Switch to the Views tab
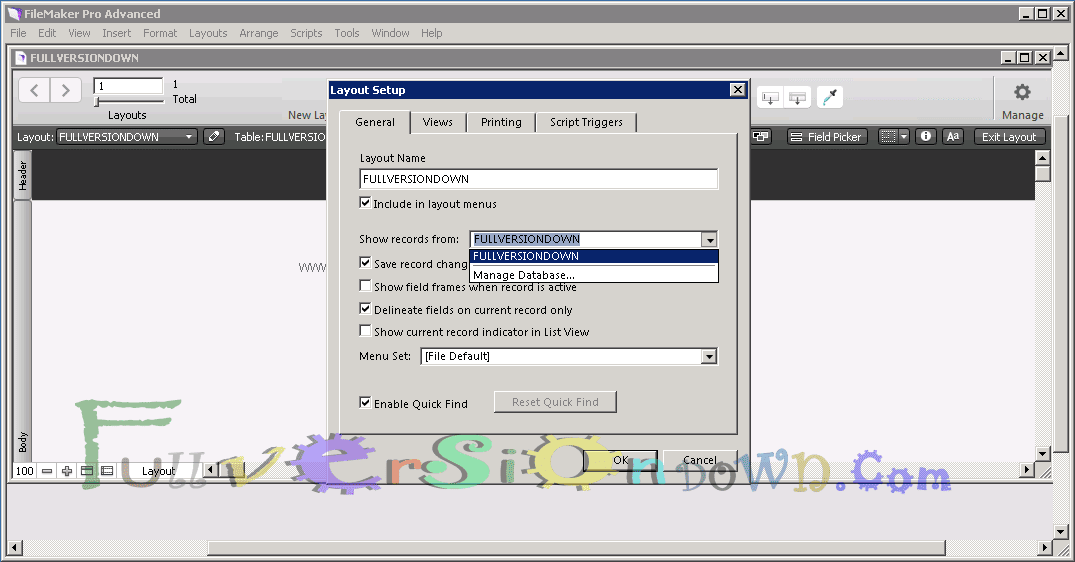Image resolution: width=1075 pixels, height=562 pixels. tap(437, 122)
